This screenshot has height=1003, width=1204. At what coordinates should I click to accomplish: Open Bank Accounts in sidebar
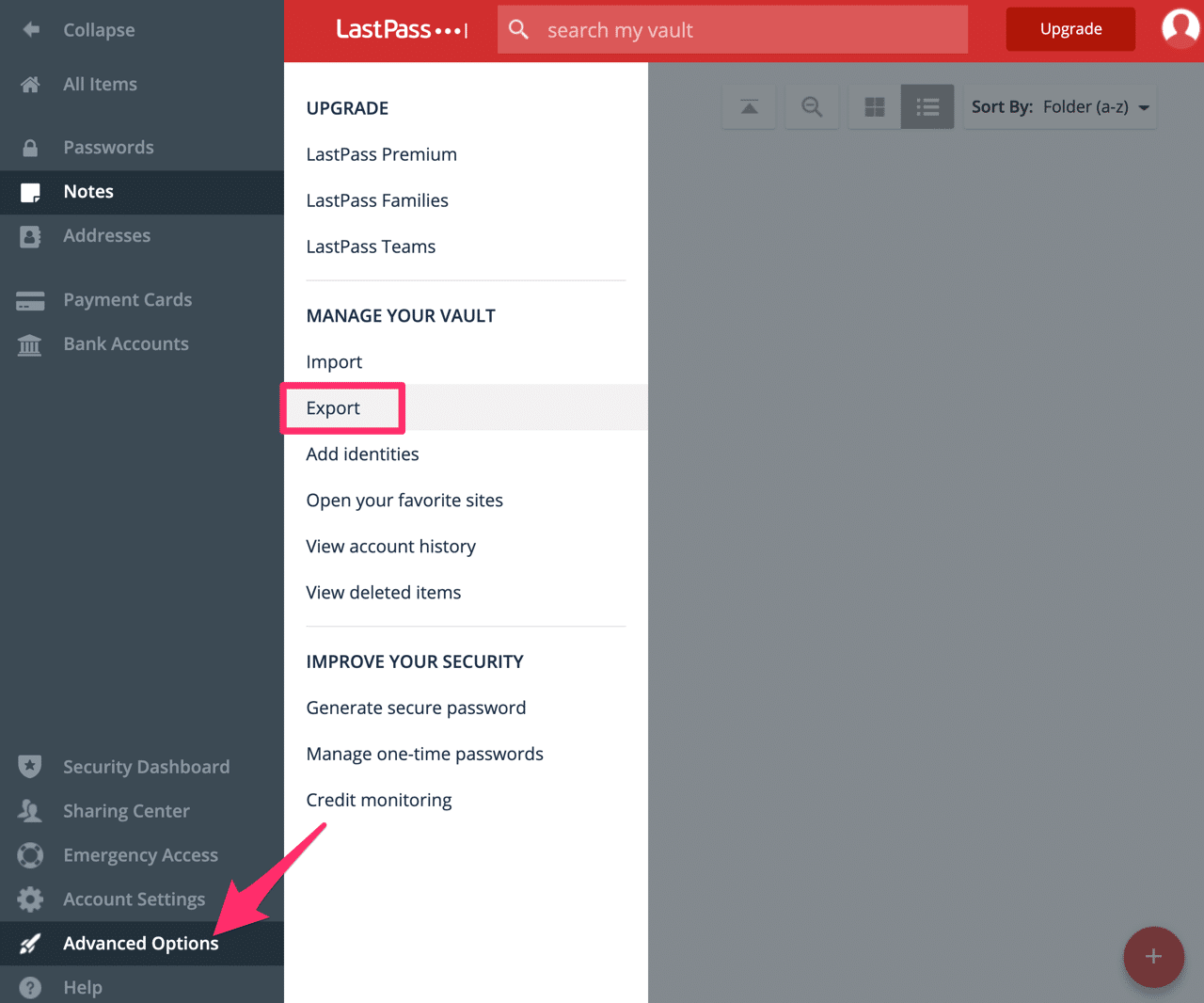point(126,344)
